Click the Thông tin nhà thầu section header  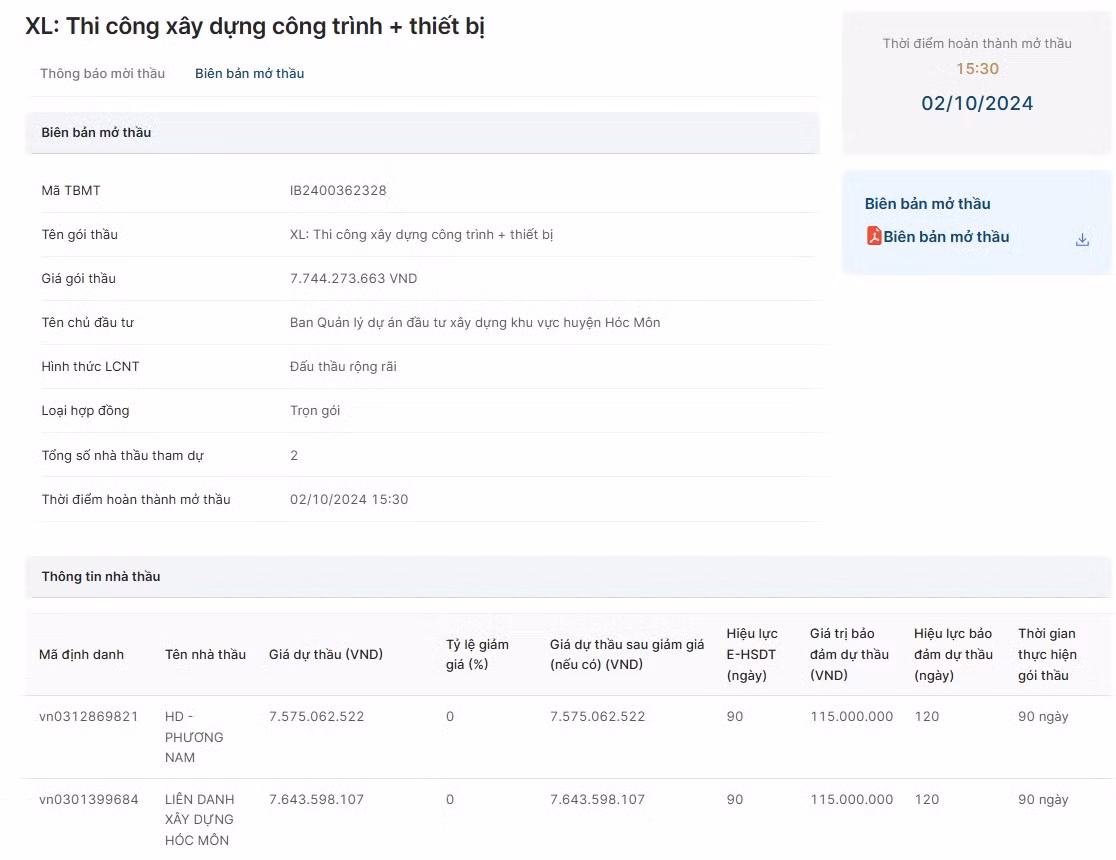[x=101, y=576]
